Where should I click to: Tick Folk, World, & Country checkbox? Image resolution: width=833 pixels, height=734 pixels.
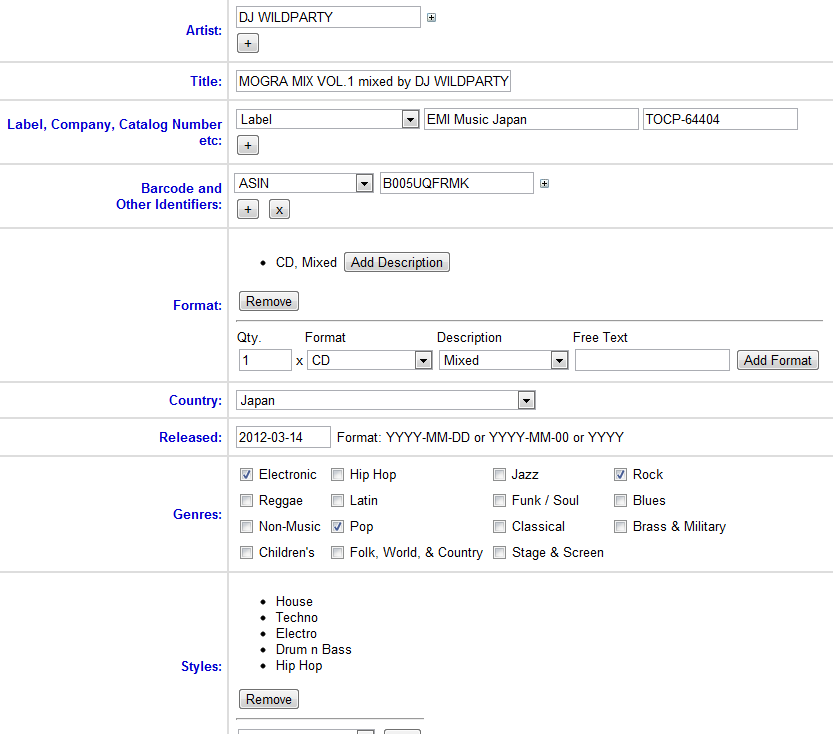click(337, 552)
